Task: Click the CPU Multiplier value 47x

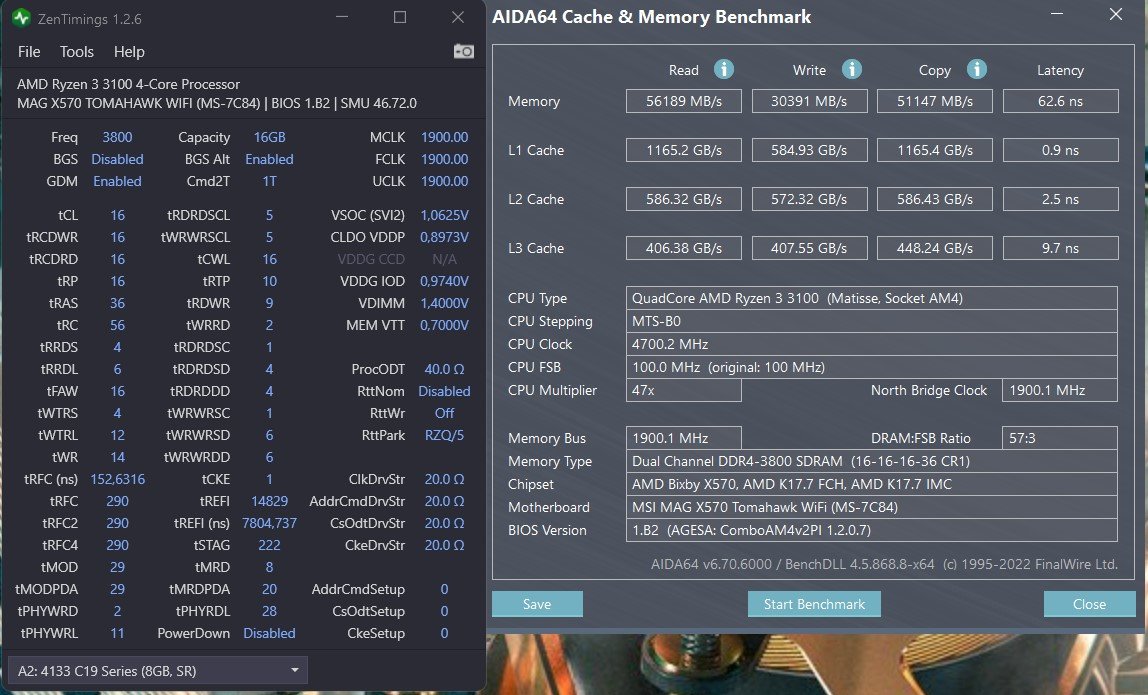Action: click(684, 390)
